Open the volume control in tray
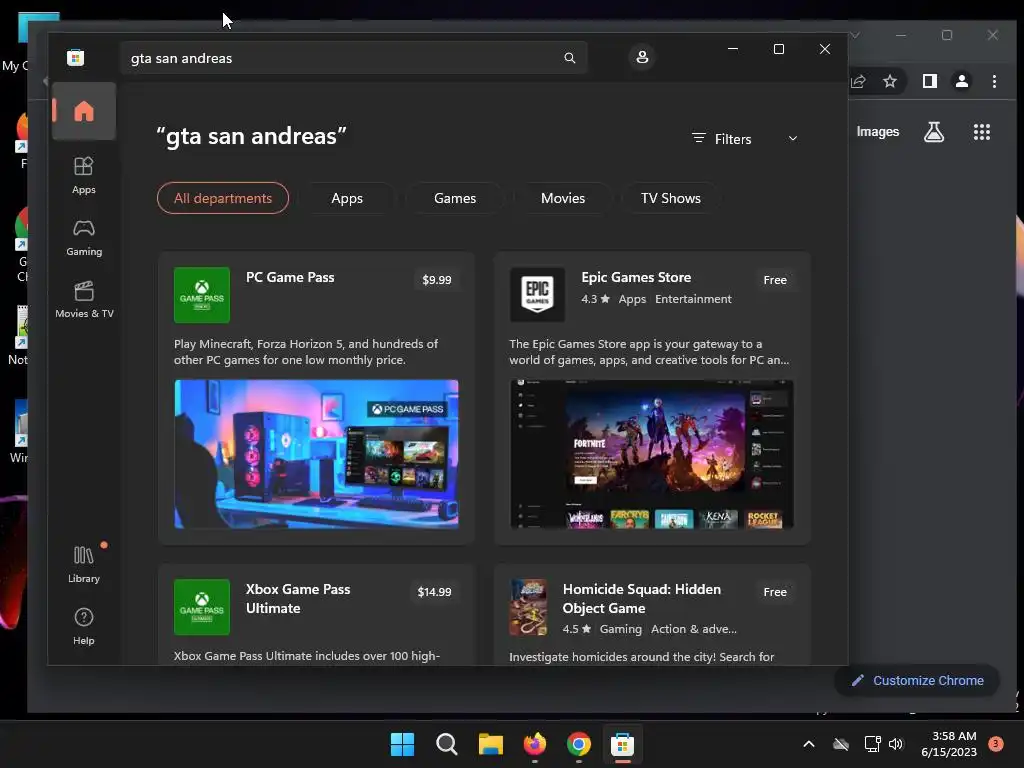 (896, 744)
